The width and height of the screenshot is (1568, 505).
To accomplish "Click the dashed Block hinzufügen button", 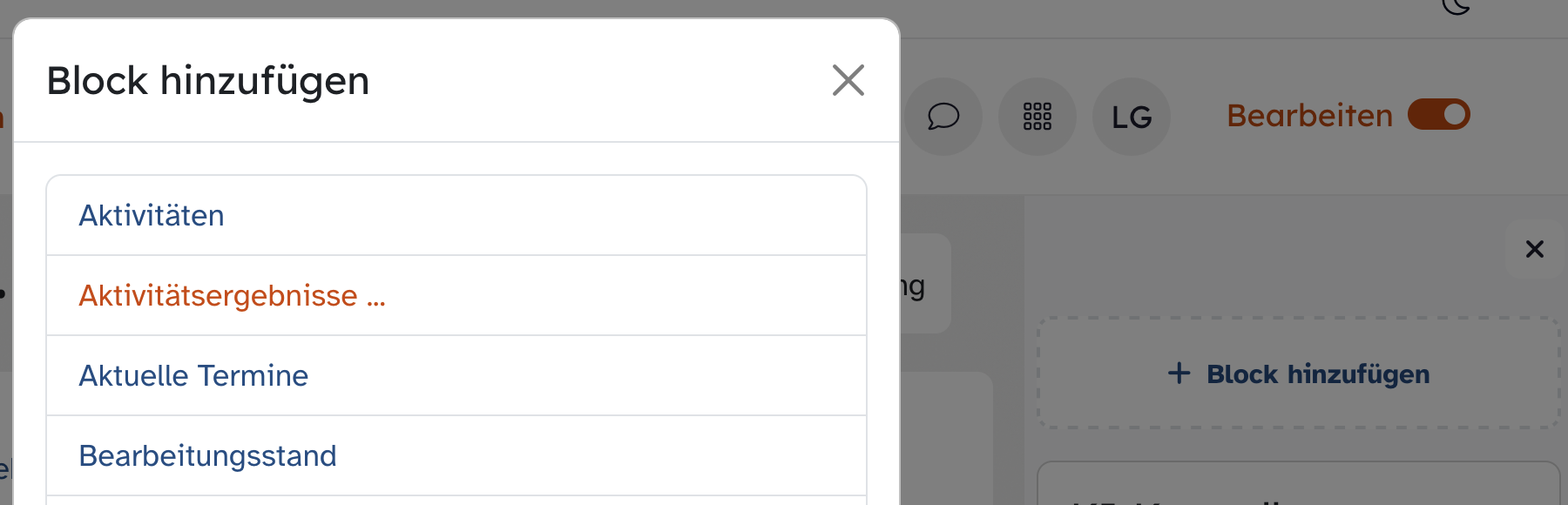I will click(1298, 374).
